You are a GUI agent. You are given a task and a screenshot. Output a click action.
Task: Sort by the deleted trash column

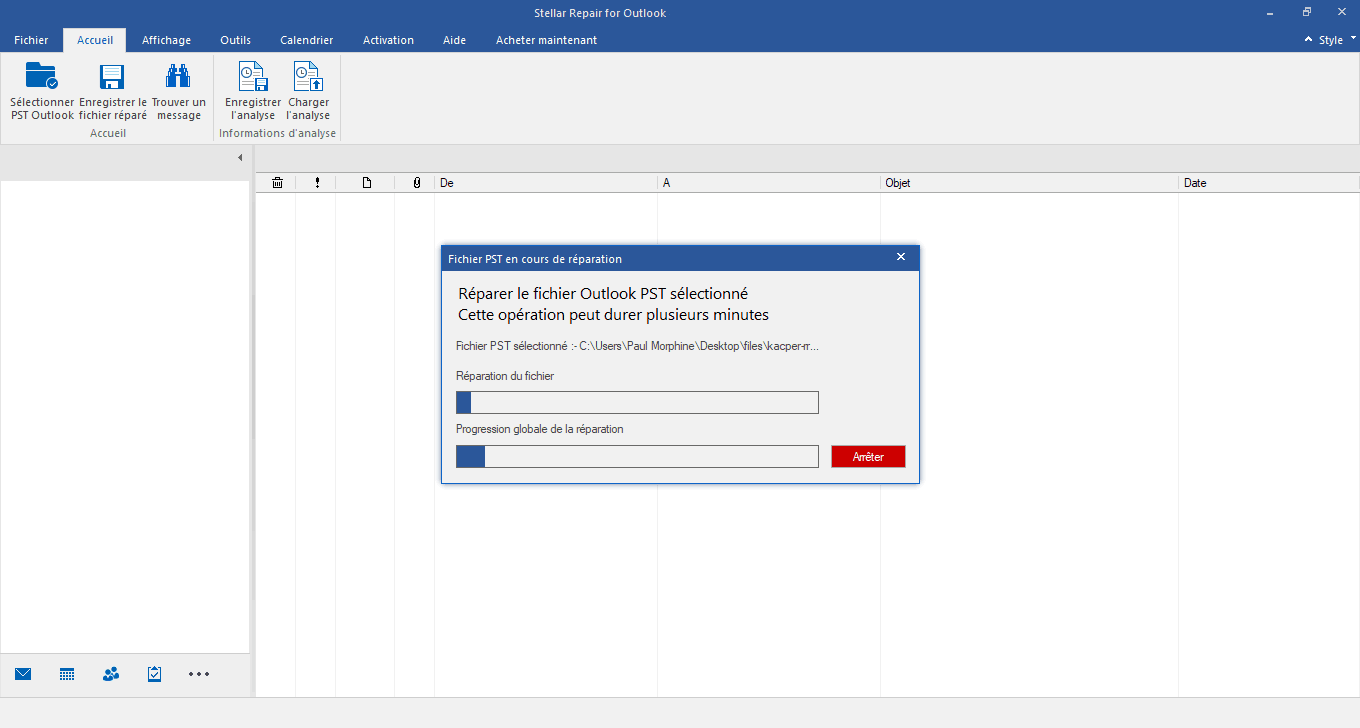click(277, 183)
